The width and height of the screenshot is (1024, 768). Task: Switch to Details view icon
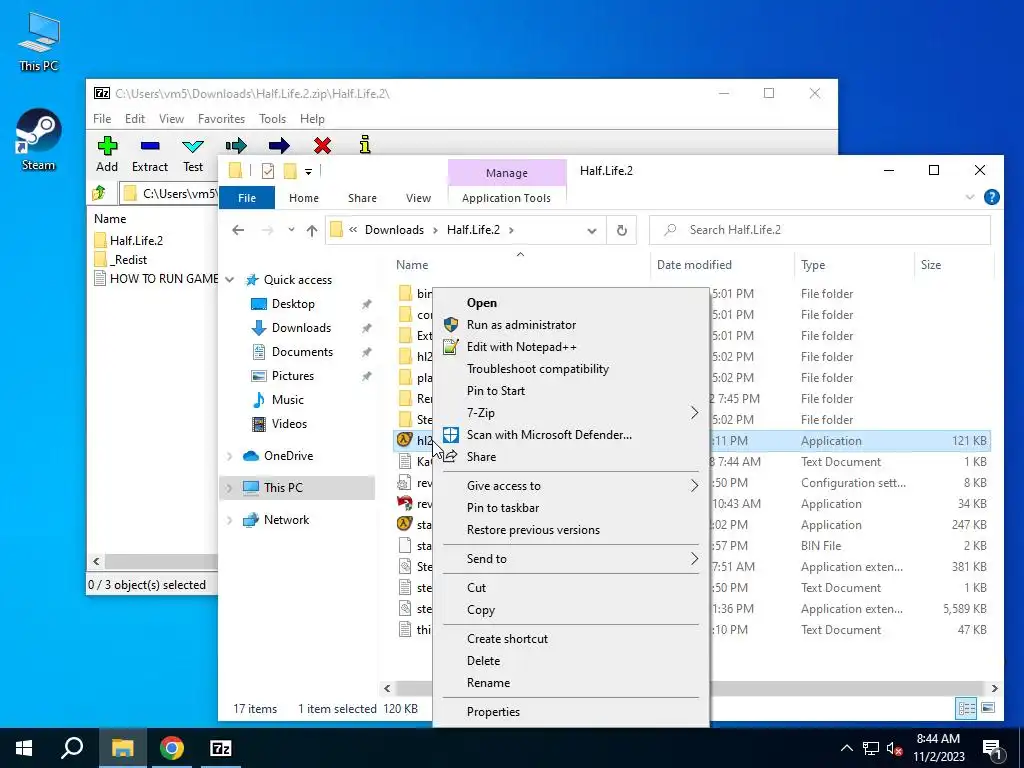pyautogui.click(x=967, y=708)
